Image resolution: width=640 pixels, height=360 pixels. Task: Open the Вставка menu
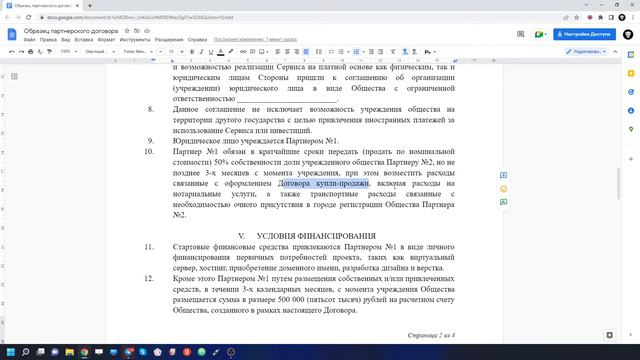pyautogui.click(x=84, y=40)
